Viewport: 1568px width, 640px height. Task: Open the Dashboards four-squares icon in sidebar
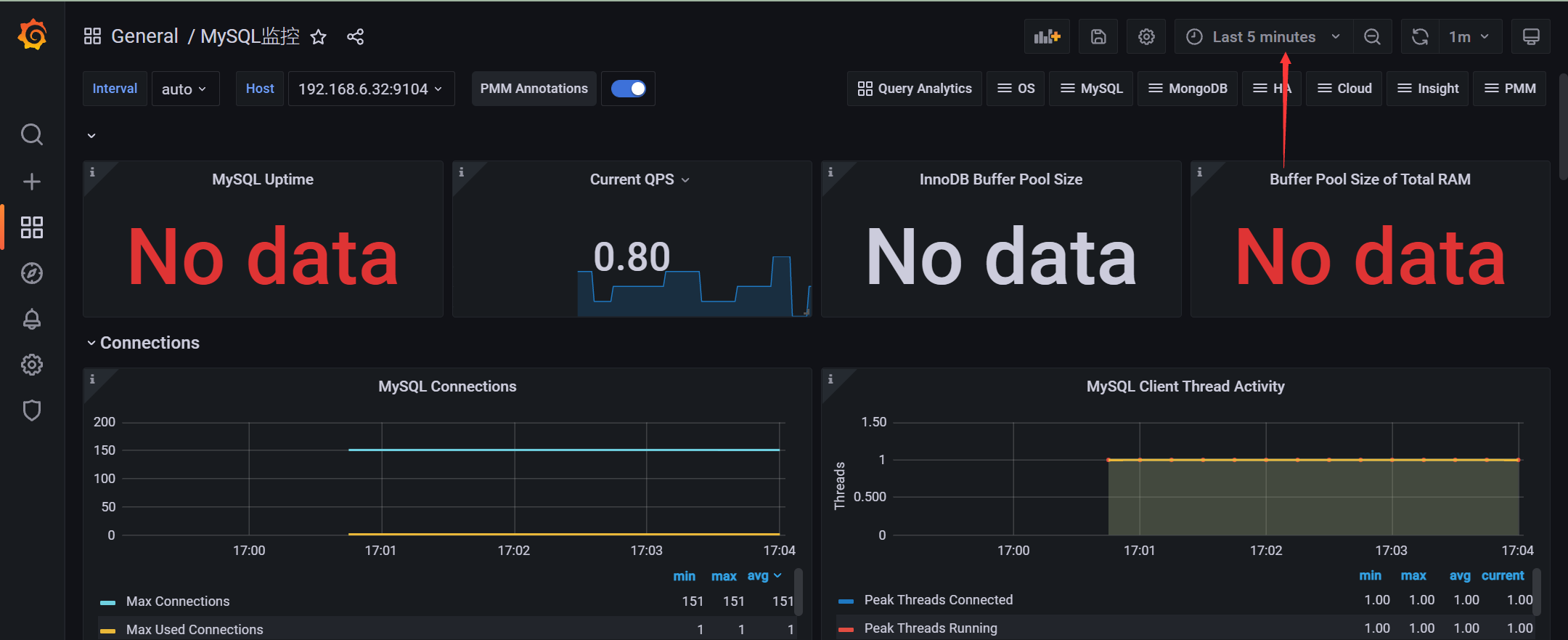point(32,227)
